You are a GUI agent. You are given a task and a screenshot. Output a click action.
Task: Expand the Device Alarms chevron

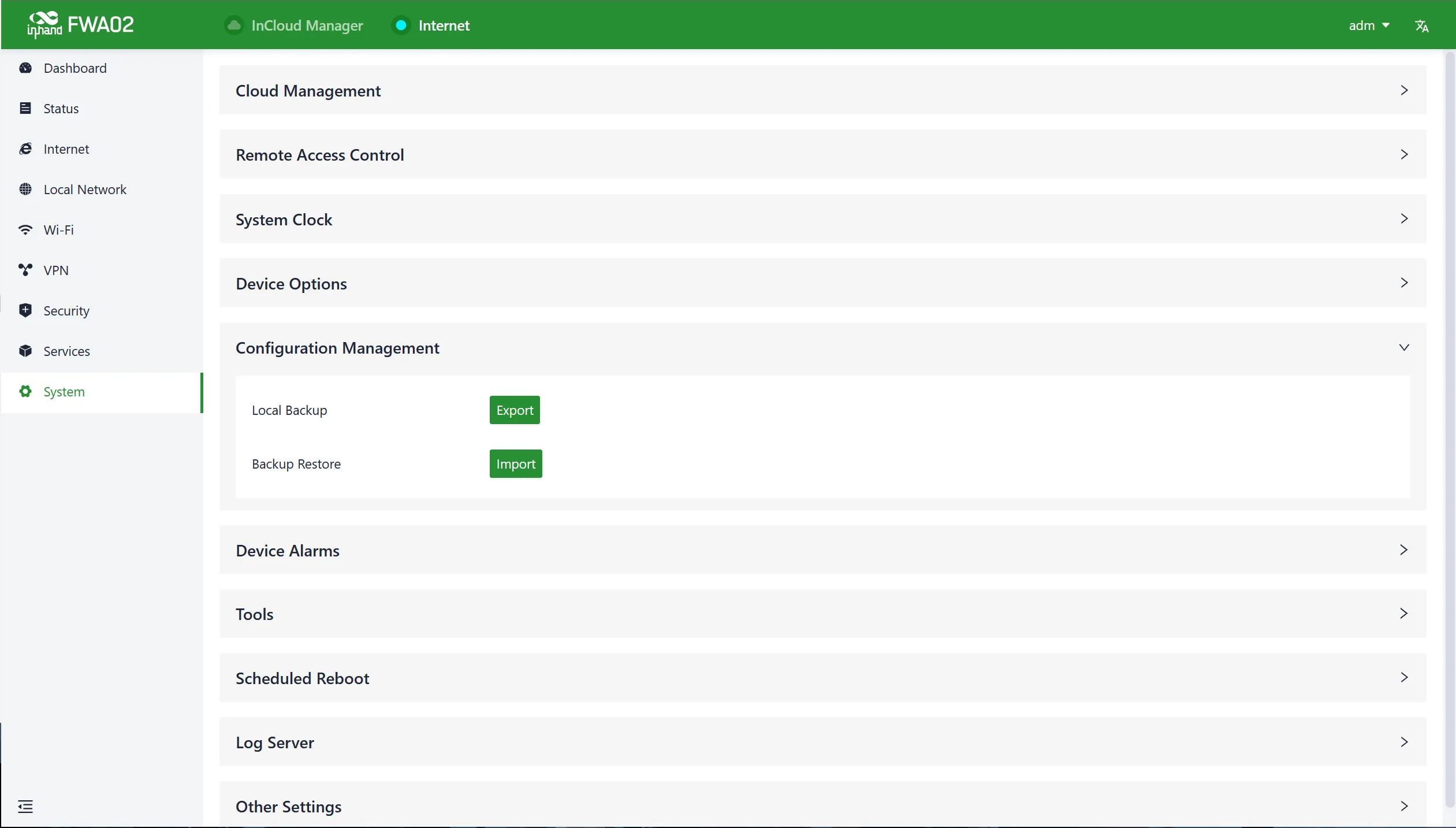[1404, 550]
